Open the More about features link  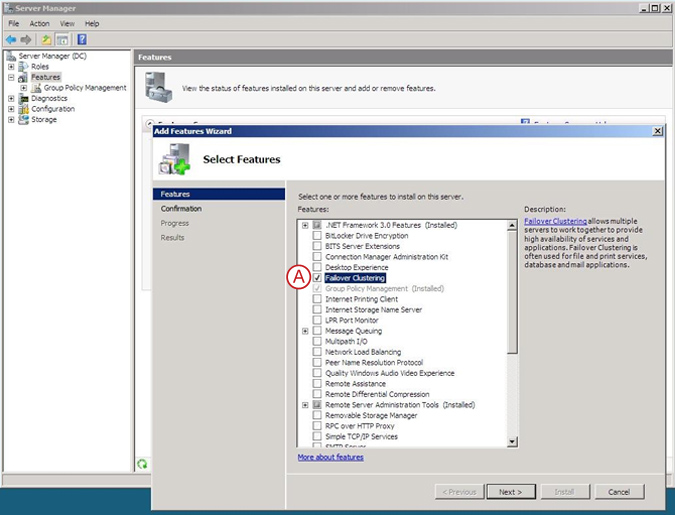(x=331, y=457)
